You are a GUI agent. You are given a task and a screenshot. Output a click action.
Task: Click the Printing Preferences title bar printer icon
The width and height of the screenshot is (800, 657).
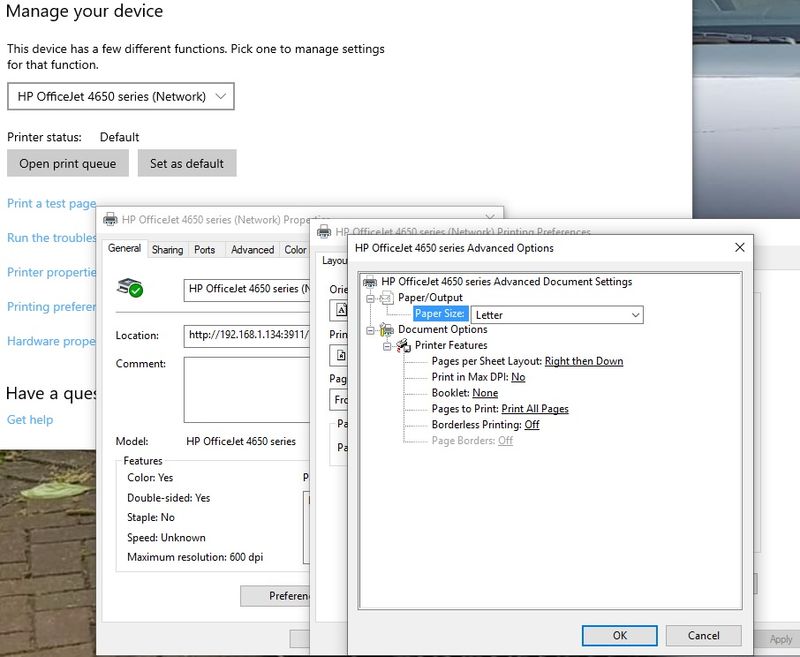coord(324,232)
